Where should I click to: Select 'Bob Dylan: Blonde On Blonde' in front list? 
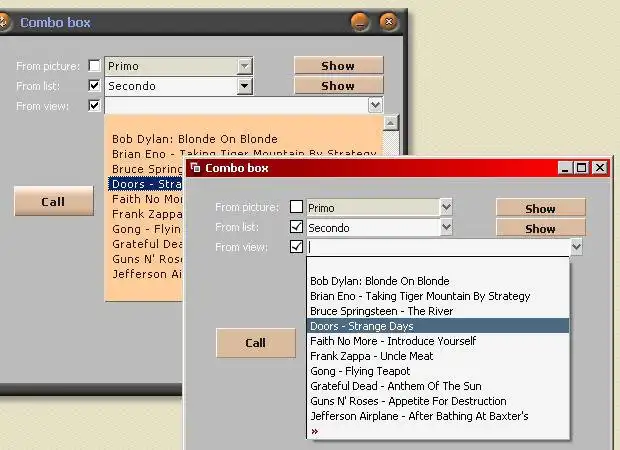[438, 281]
